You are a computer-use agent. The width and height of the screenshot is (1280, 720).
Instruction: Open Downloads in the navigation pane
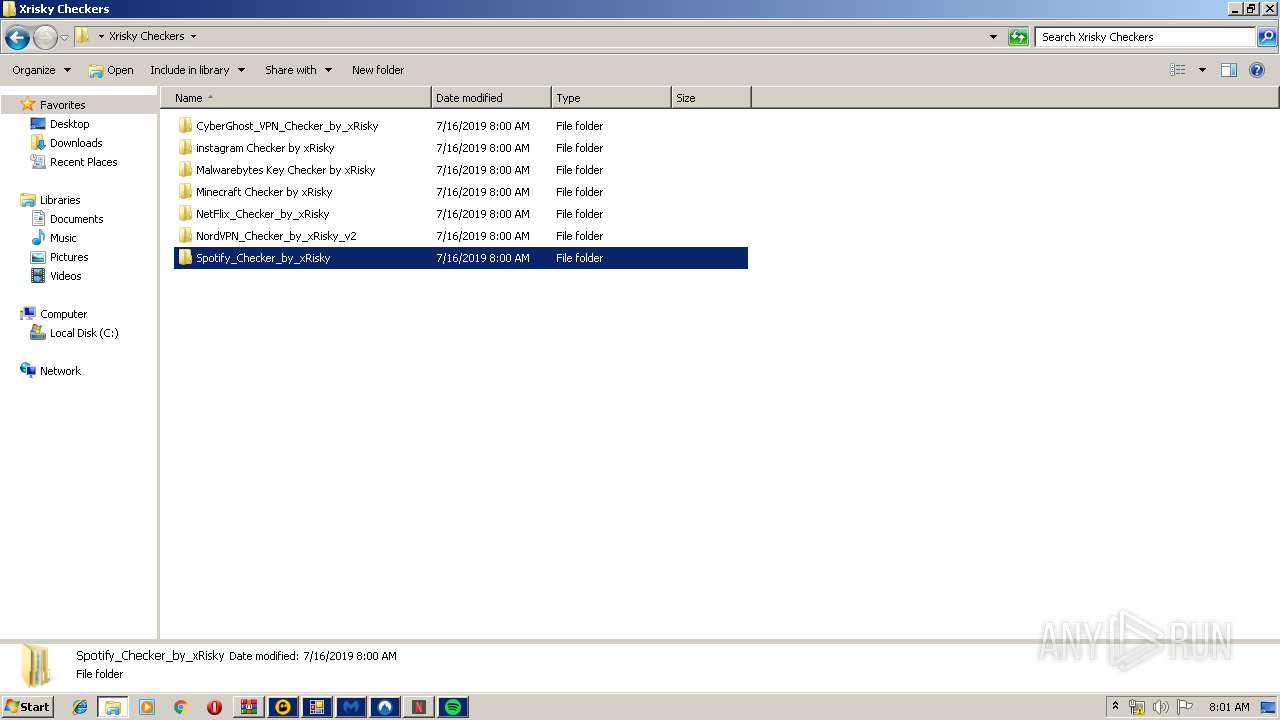pos(76,143)
